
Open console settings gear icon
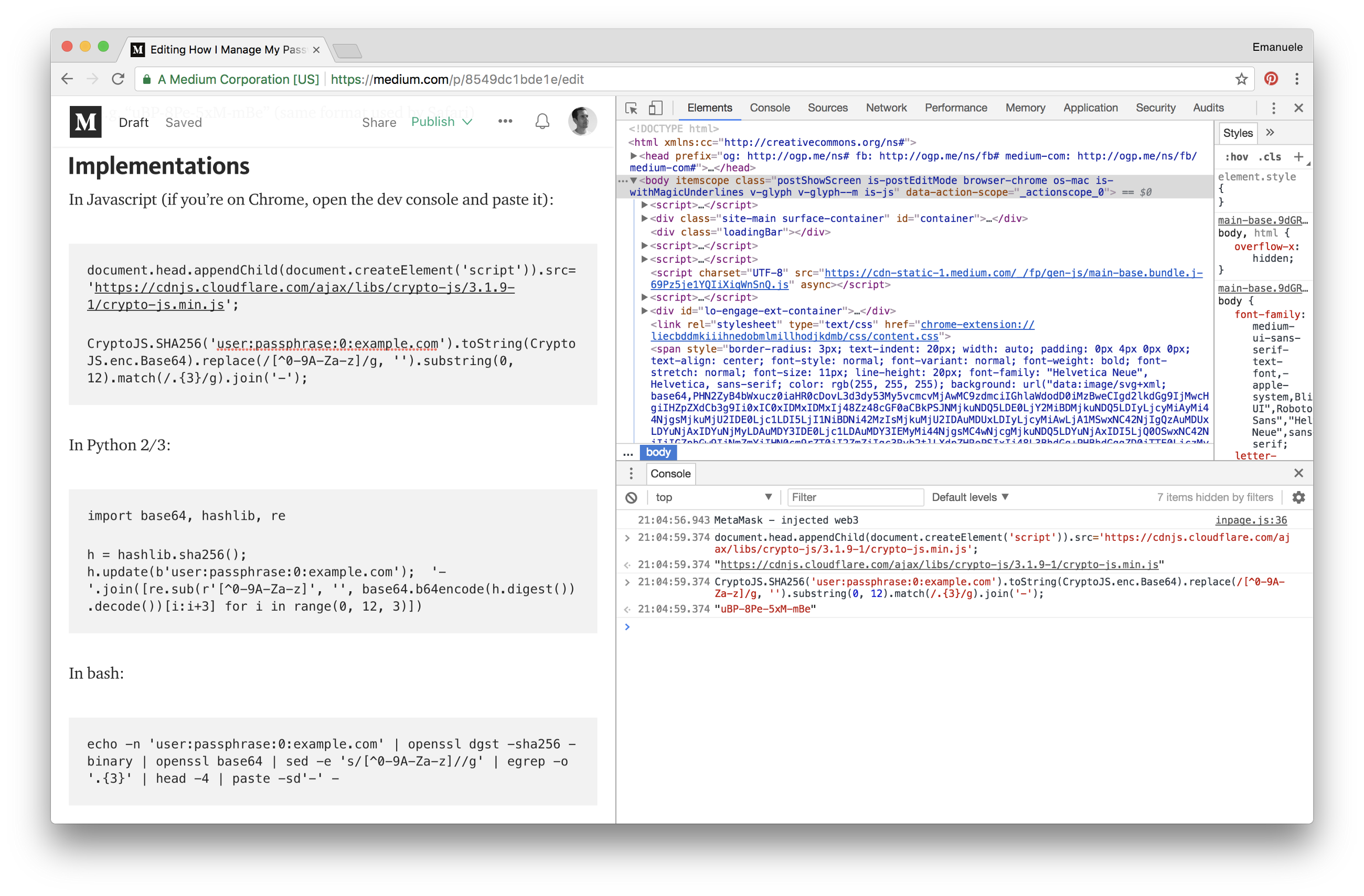click(x=1298, y=498)
